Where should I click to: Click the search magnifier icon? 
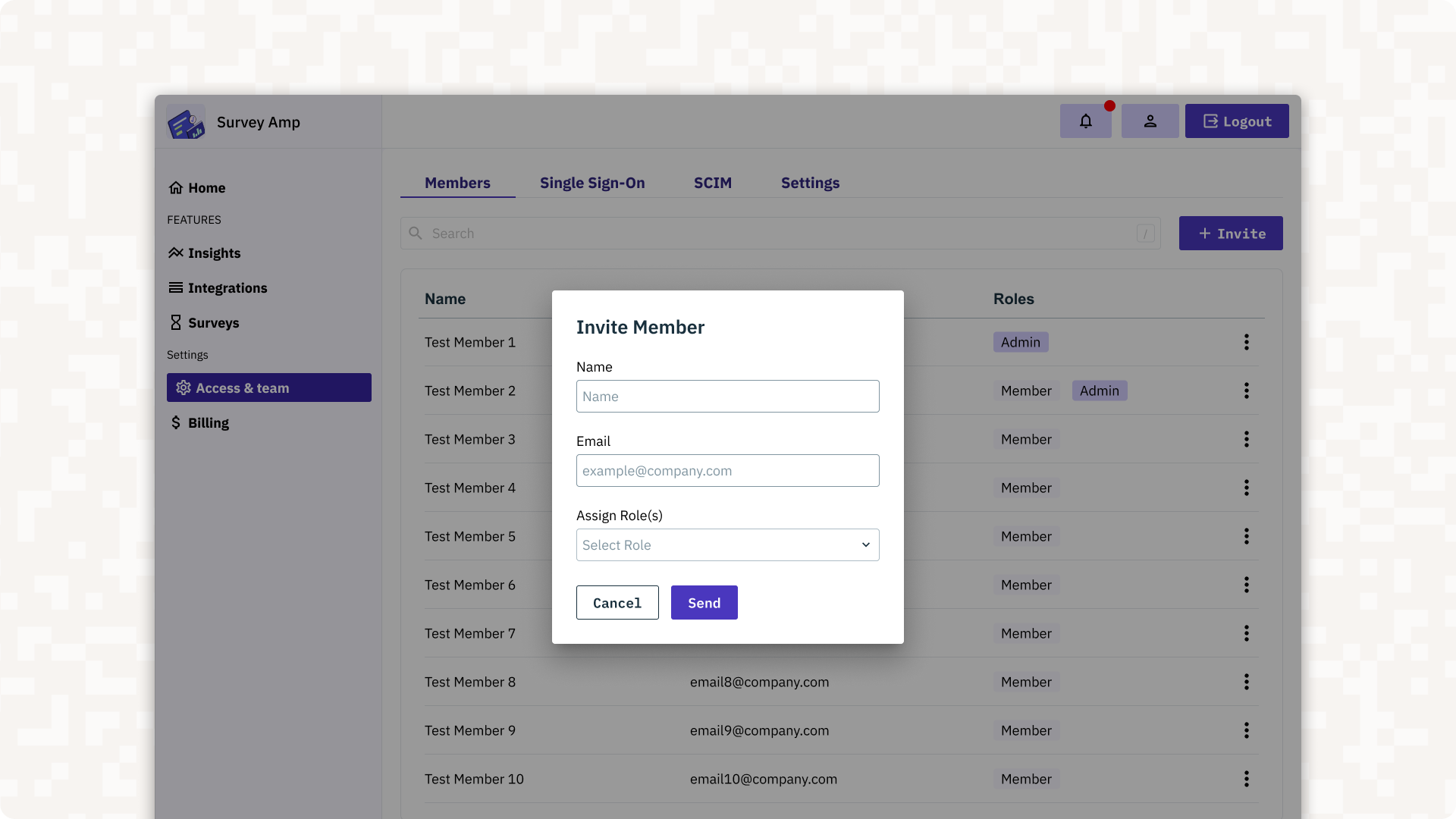pos(416,234)
